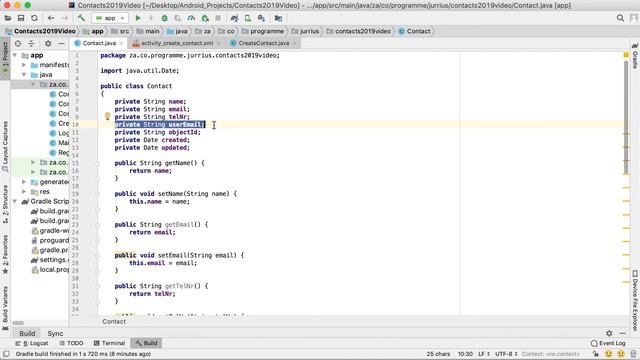This screenshot has height=360, width=640.
Task: Open the TODO tool window
Action: [71, 343]
